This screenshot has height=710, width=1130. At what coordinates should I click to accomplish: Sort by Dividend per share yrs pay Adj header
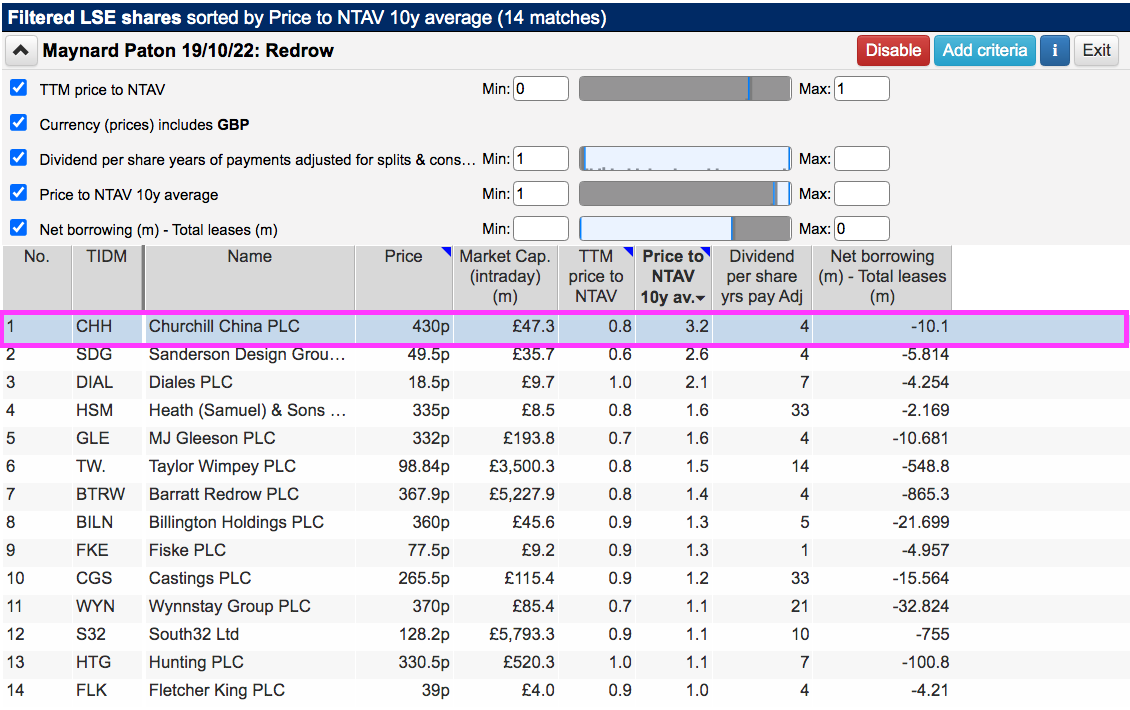[x=762, y=278]
